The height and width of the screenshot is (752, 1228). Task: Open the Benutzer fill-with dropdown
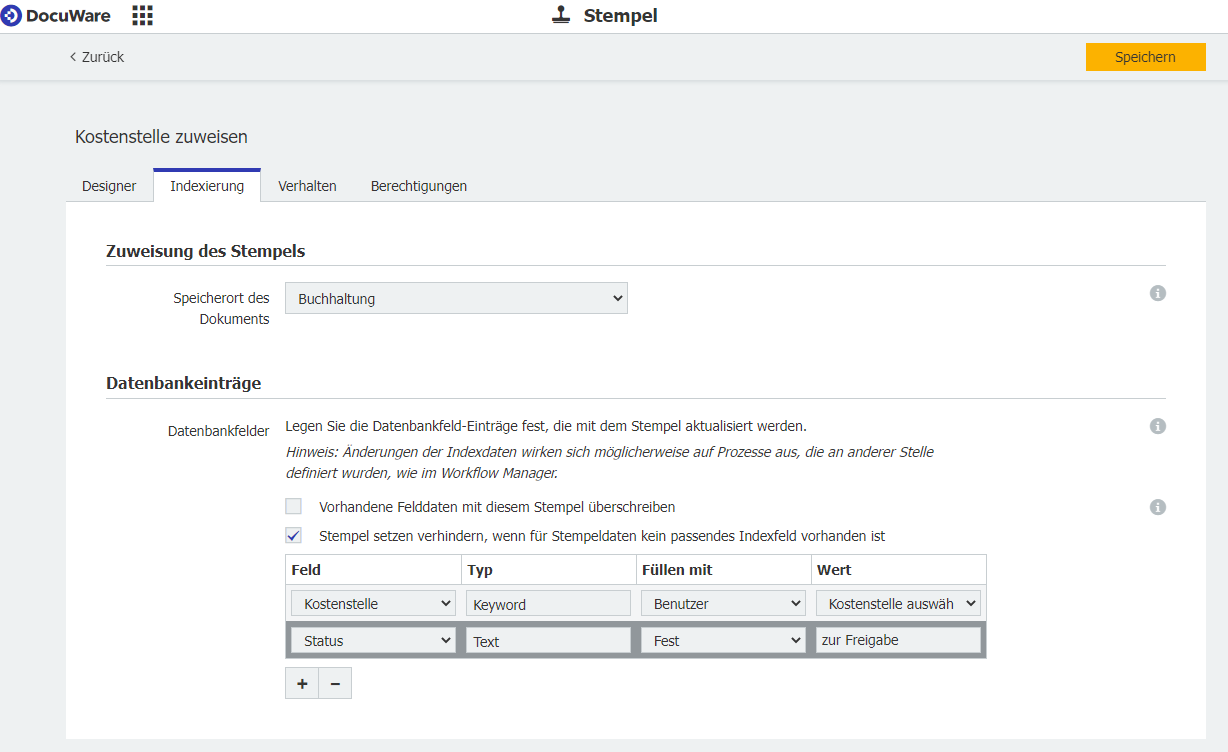point(723,604)
